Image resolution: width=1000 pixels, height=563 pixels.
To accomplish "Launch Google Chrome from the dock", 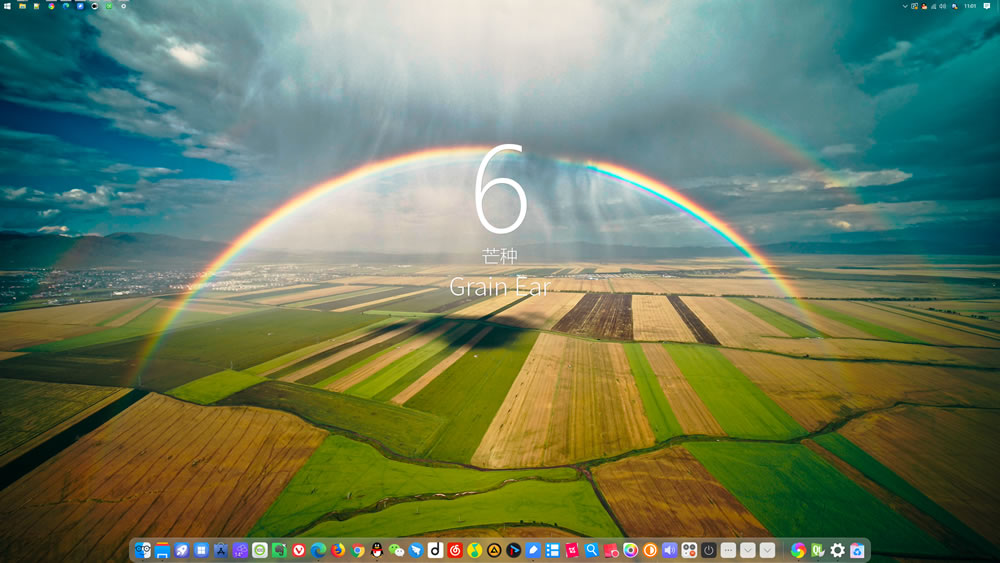I will tap(357, 550).
